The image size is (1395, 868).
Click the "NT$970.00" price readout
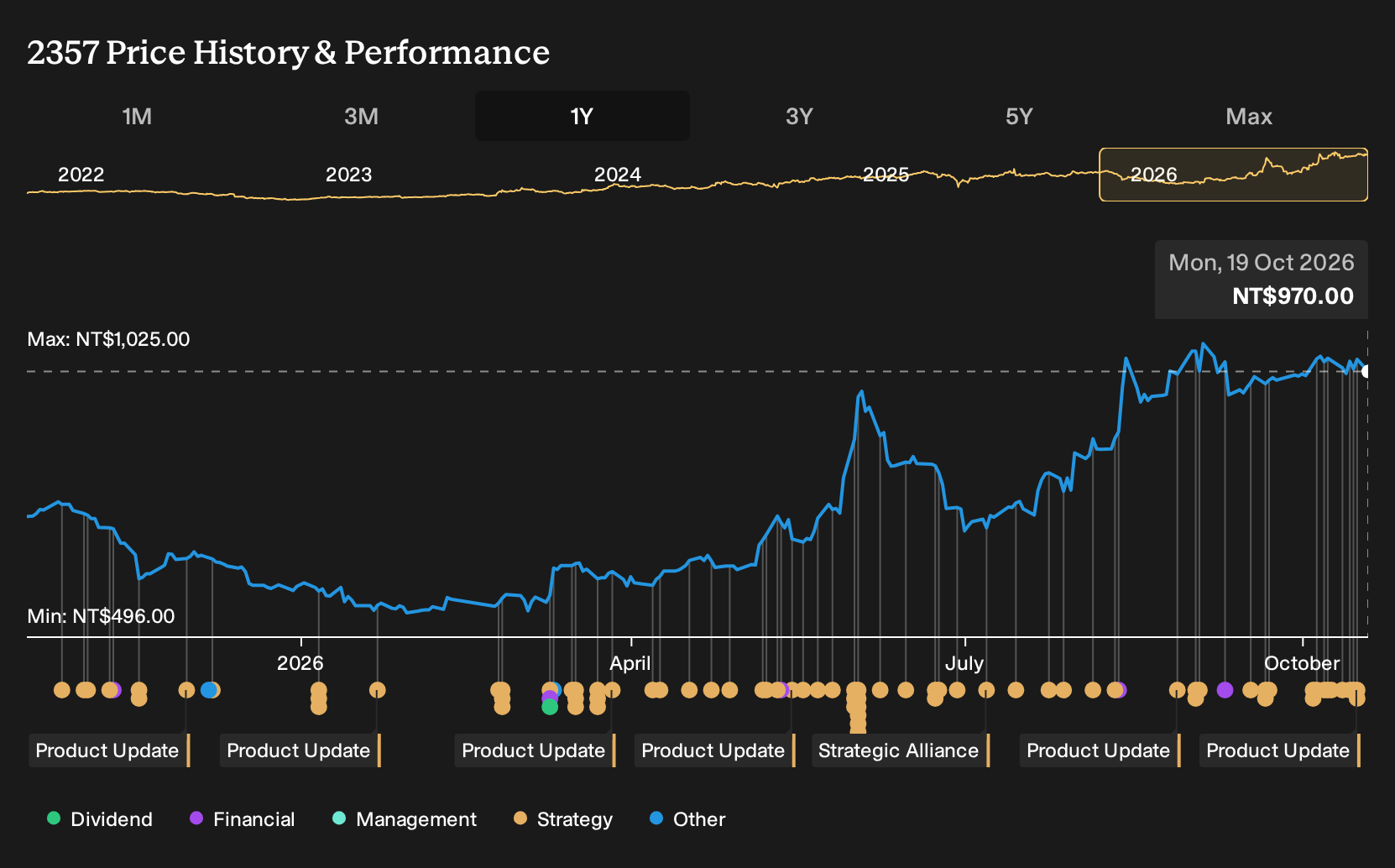pos(1293,296)
